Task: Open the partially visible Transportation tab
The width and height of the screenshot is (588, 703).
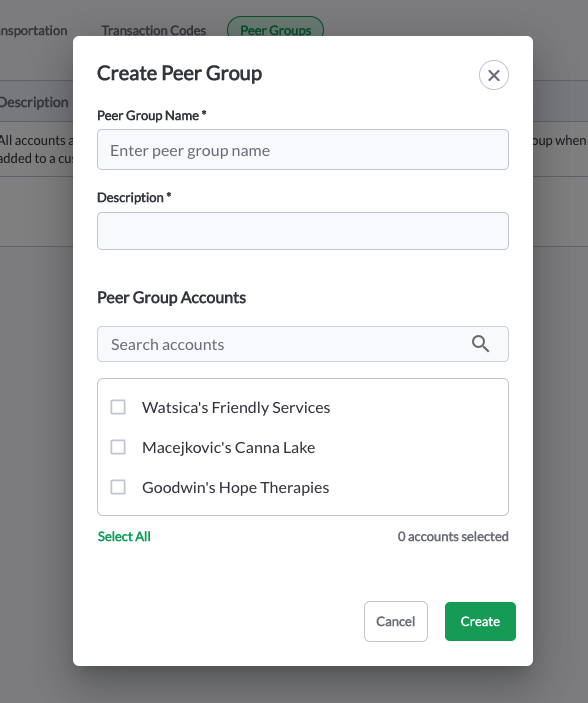Action: [x=34, y=30]
